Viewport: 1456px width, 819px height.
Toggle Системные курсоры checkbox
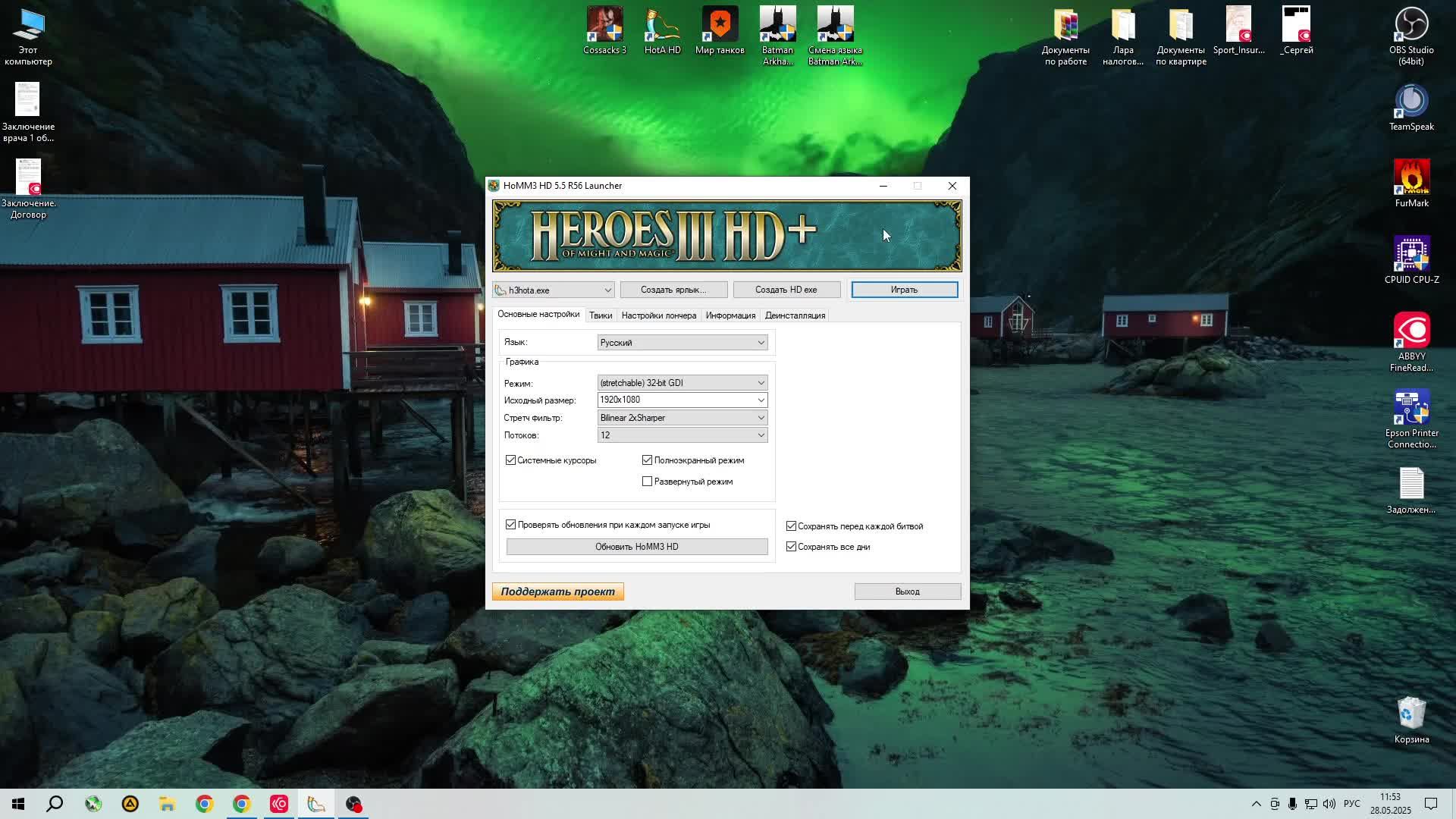point(510,460)
